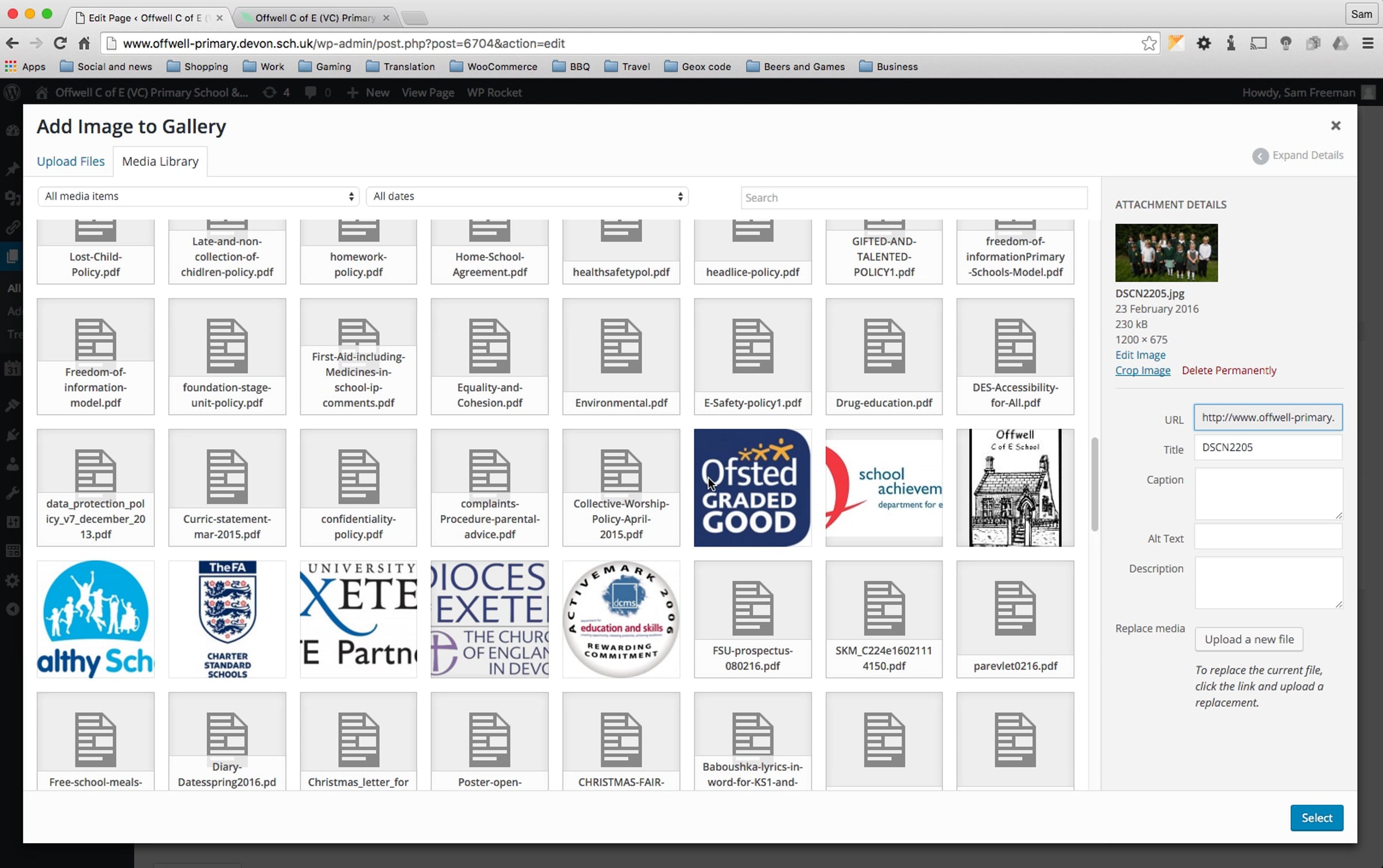Viewport: 1383px width, 868px height.
Task: Select the Ofsted Graded Good thumbnail
Action: (752, 487)
